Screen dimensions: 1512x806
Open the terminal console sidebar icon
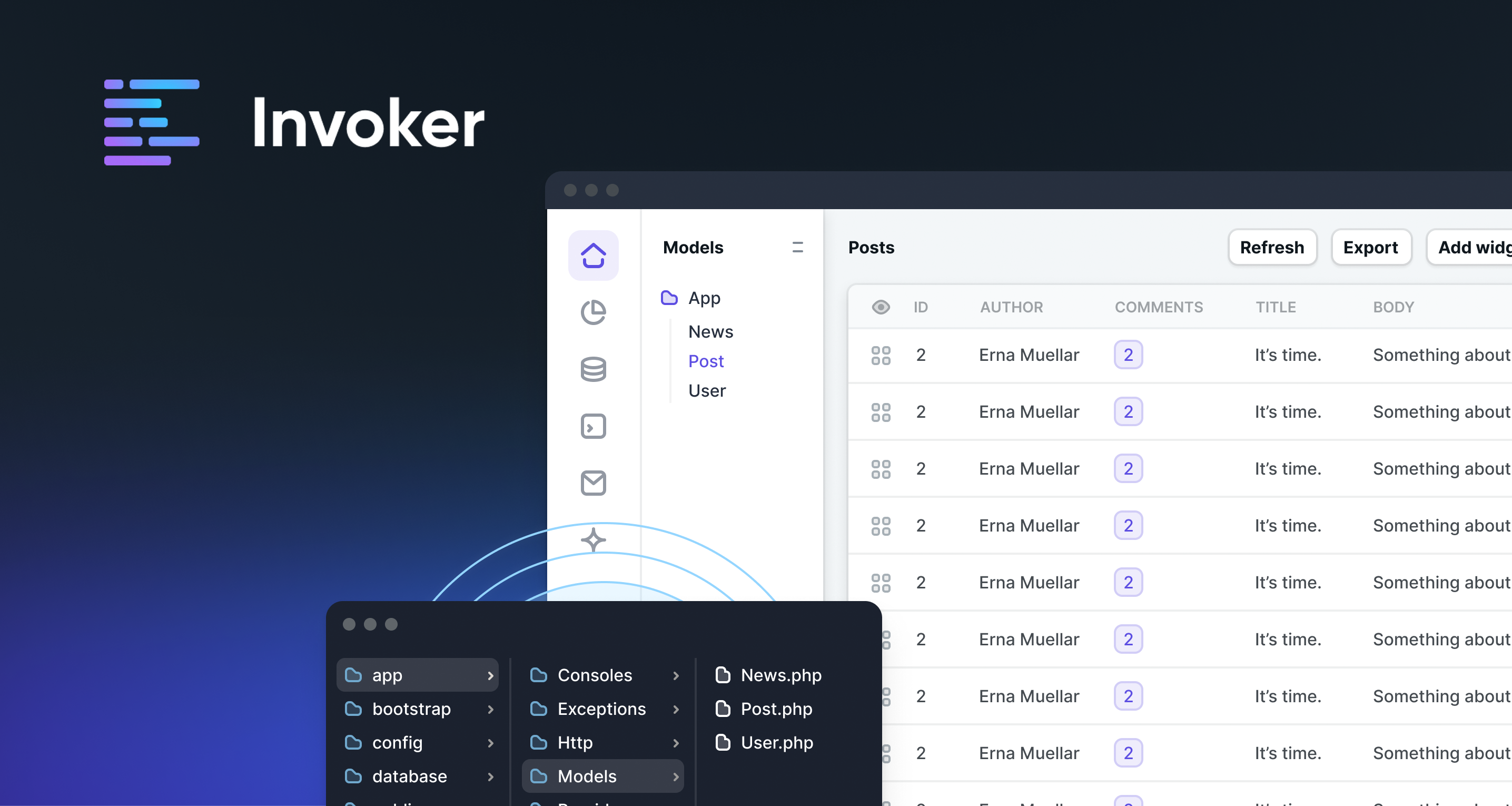[x=594, y=426]
